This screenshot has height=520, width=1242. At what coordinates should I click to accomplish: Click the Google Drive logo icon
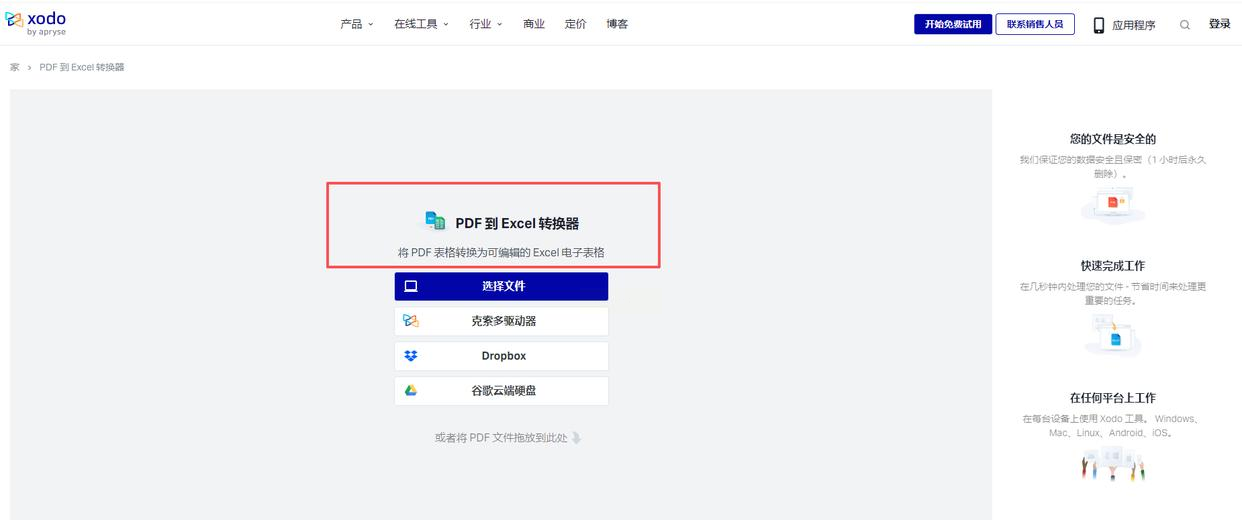(410, 391)
